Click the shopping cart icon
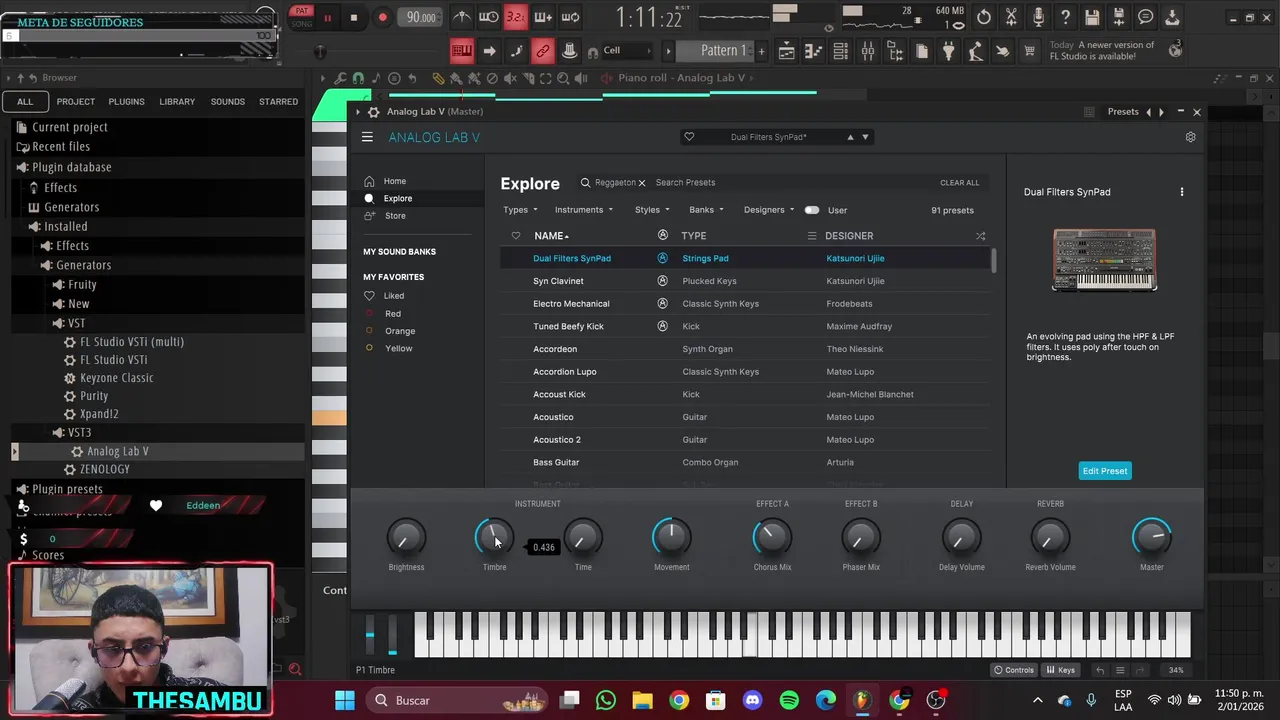 1029,51
